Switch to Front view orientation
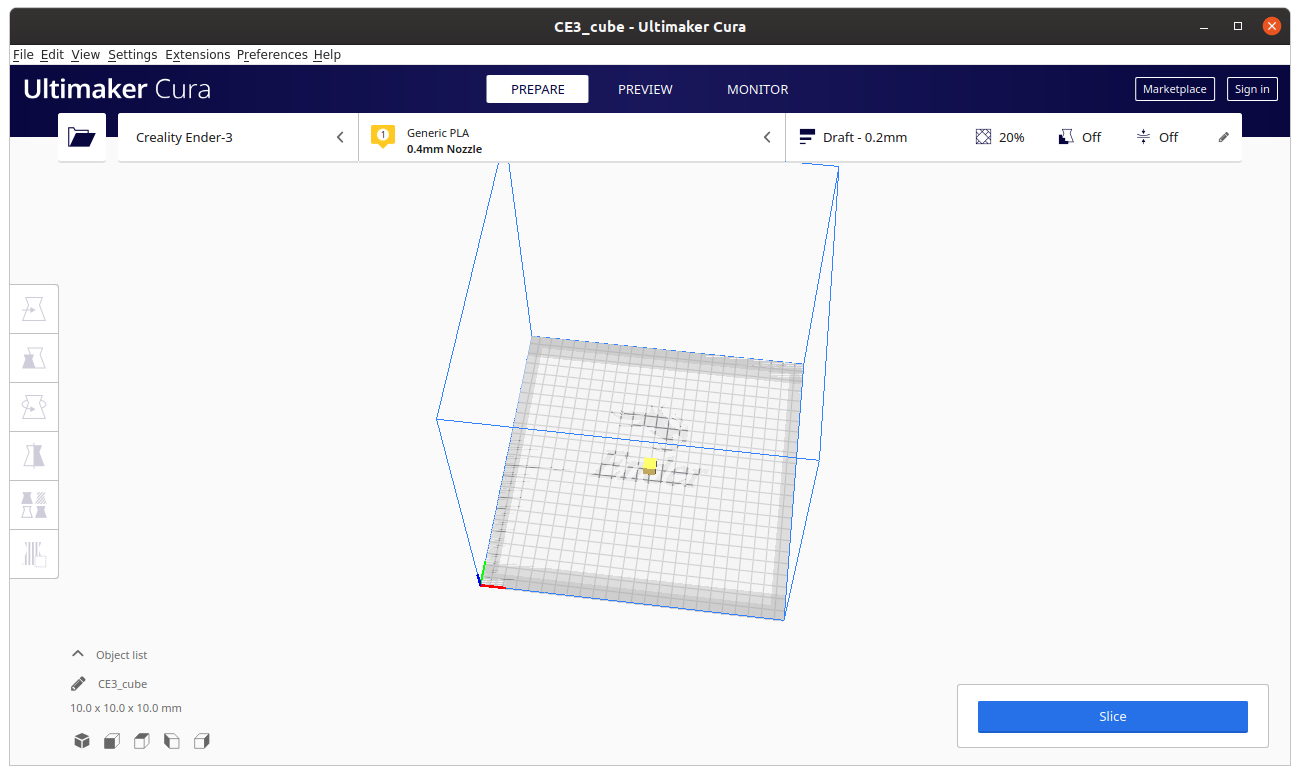The width and height of the screenshot is (1300, 775). (111, 740)
